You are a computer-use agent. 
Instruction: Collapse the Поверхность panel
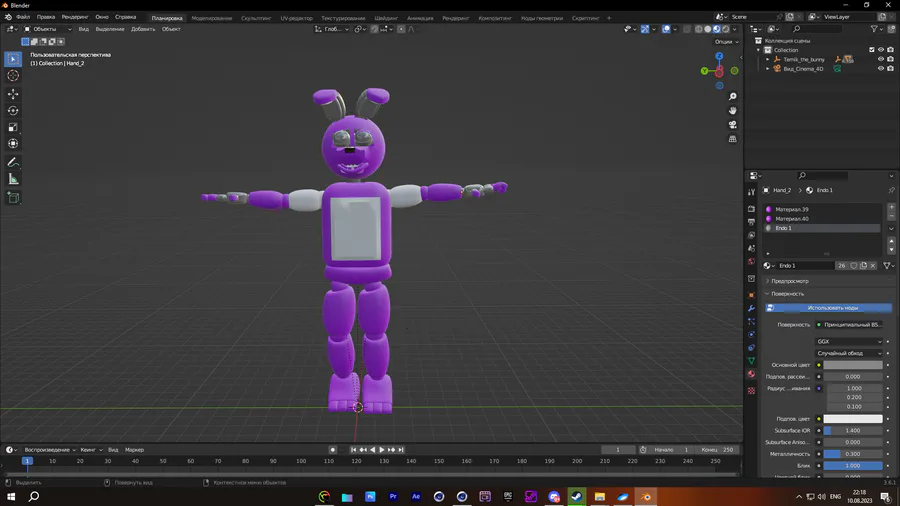tap(788, 294)
